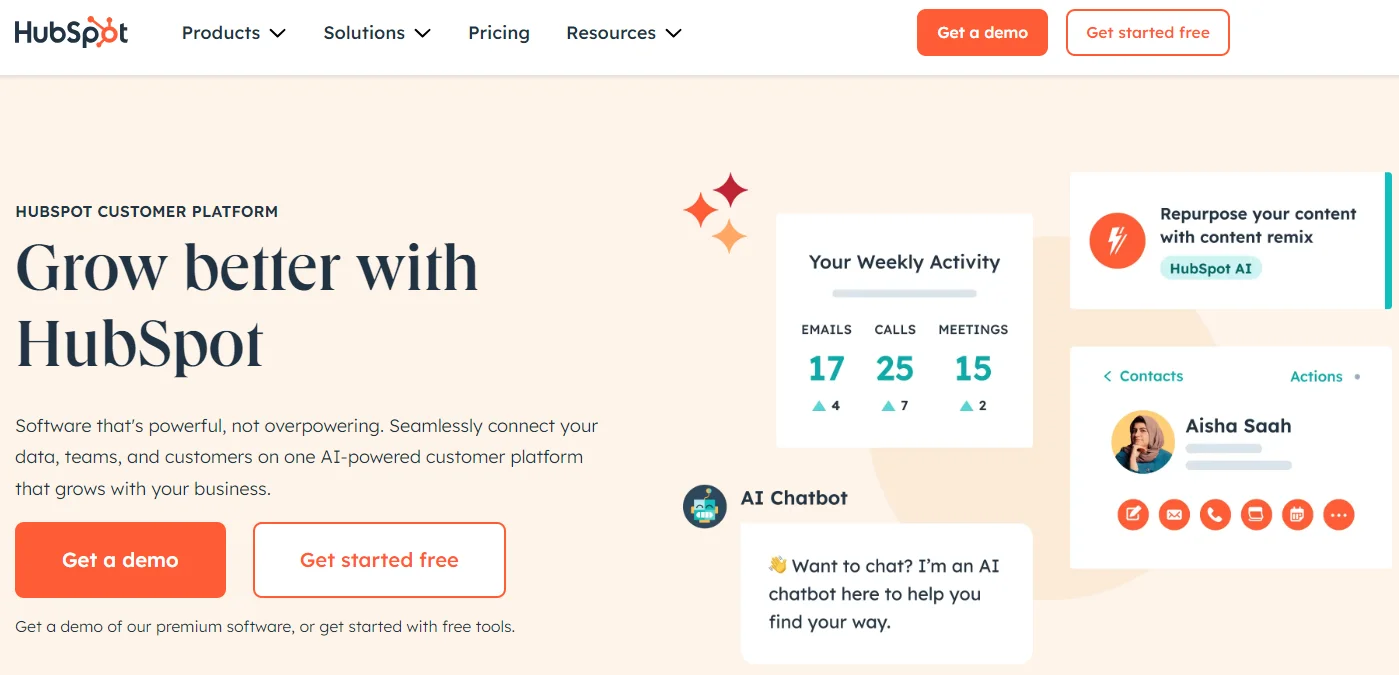Click the header "Get a demo" button
Screen dimensions: 1399x675
982,33
